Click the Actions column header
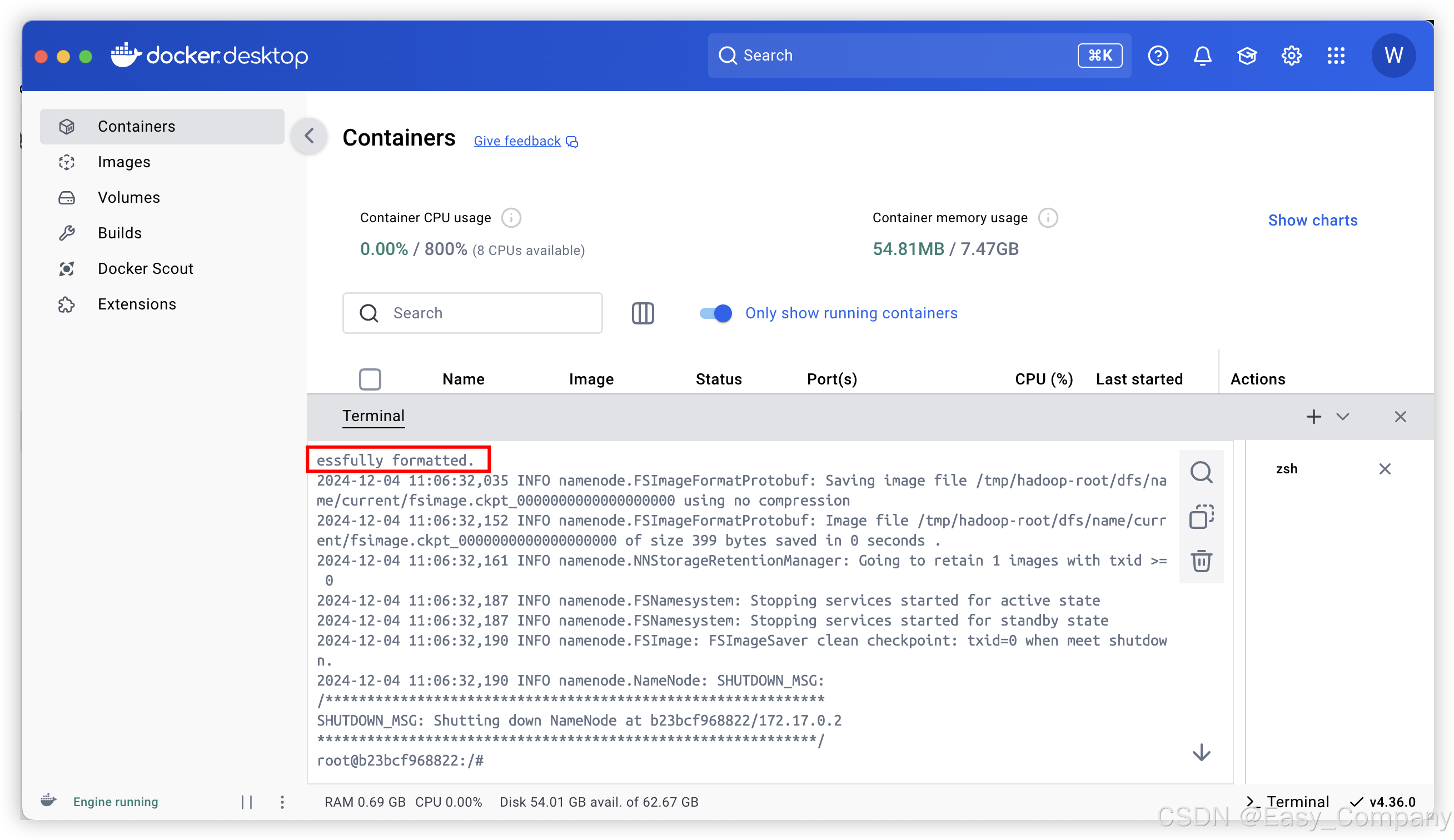The image size is (1454, 840). [1258, 379]
